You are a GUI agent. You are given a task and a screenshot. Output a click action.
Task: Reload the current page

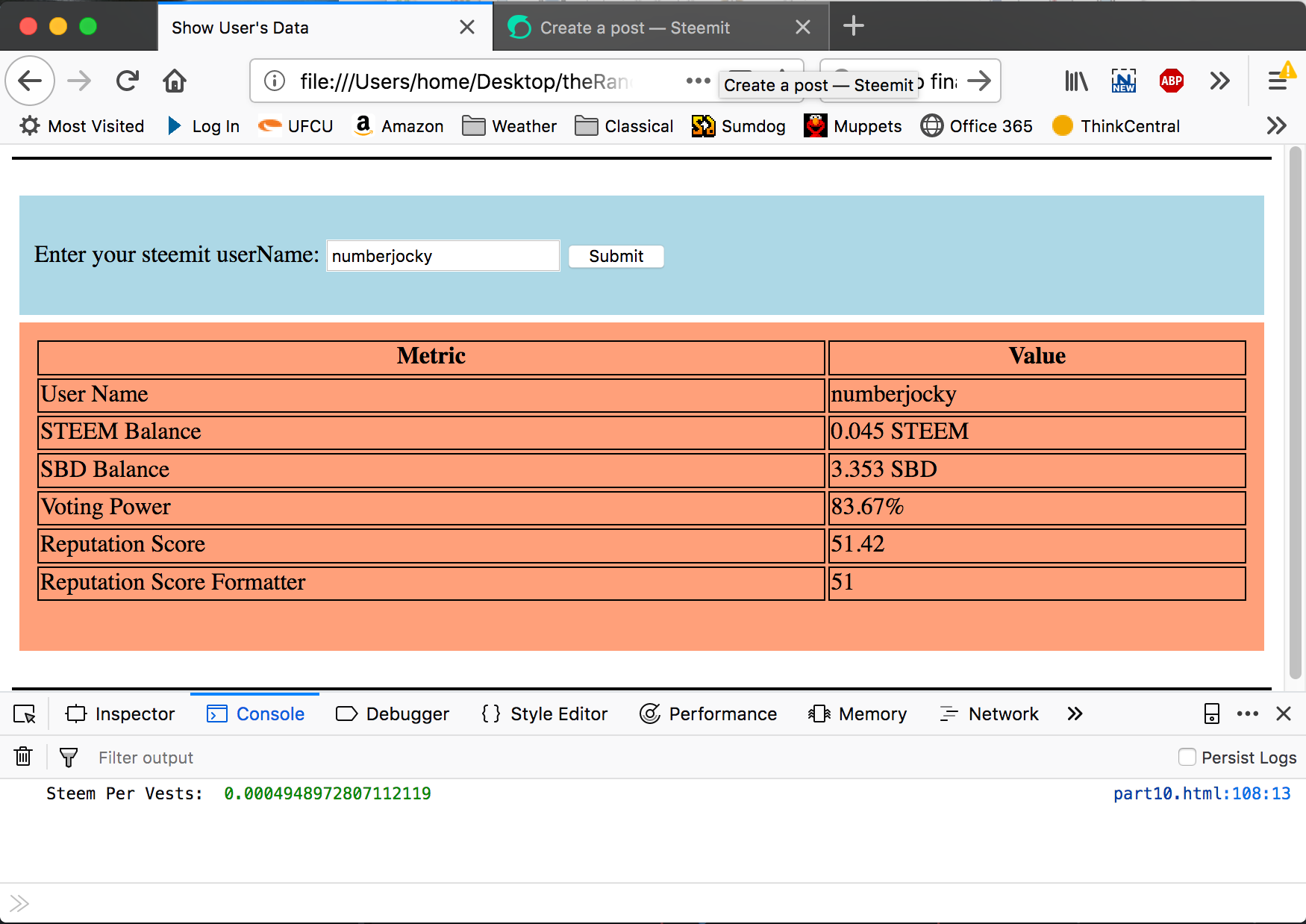(x=128, y=81)
